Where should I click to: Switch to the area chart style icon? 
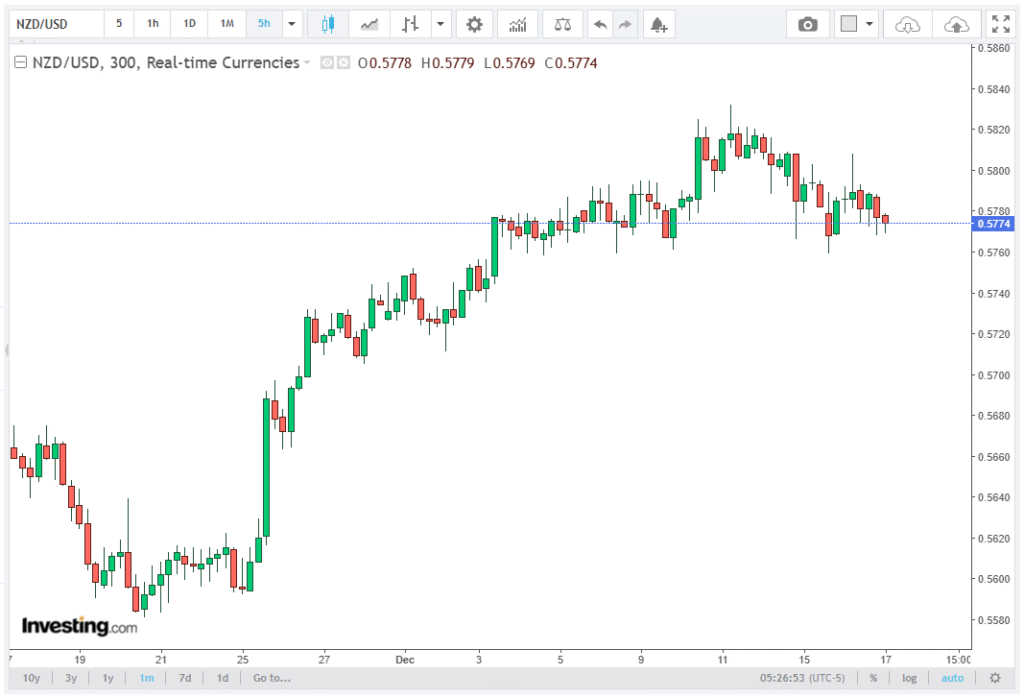370,24
